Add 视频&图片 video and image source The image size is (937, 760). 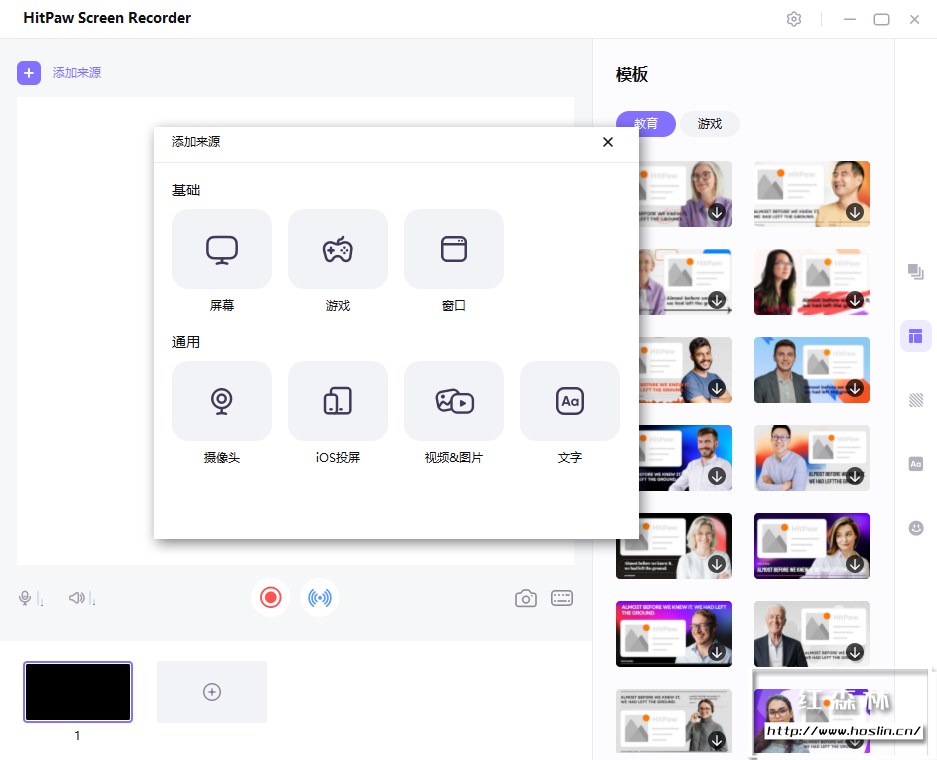[x=454, y=401]
